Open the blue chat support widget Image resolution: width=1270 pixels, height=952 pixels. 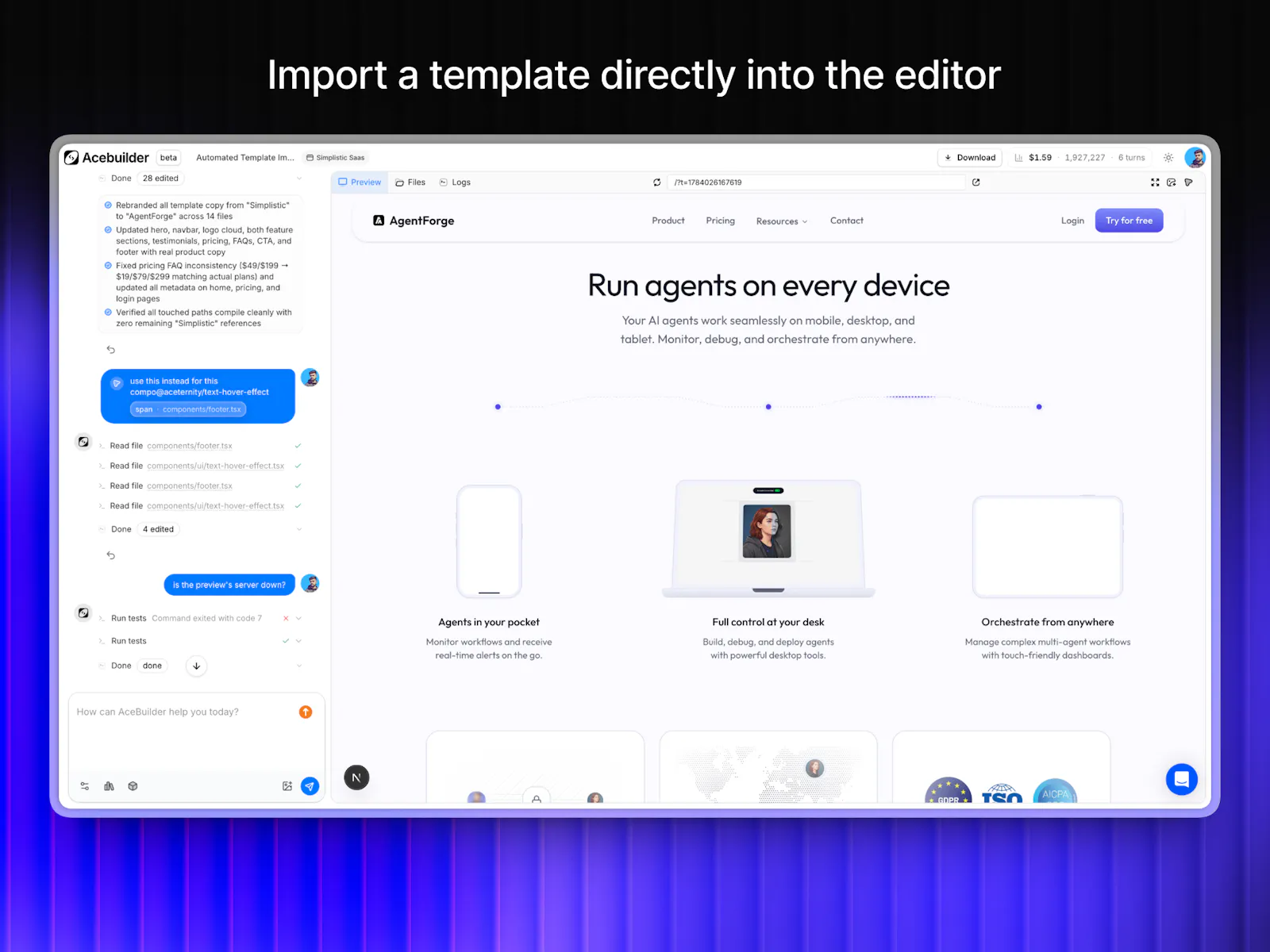tap(1181, 778)
